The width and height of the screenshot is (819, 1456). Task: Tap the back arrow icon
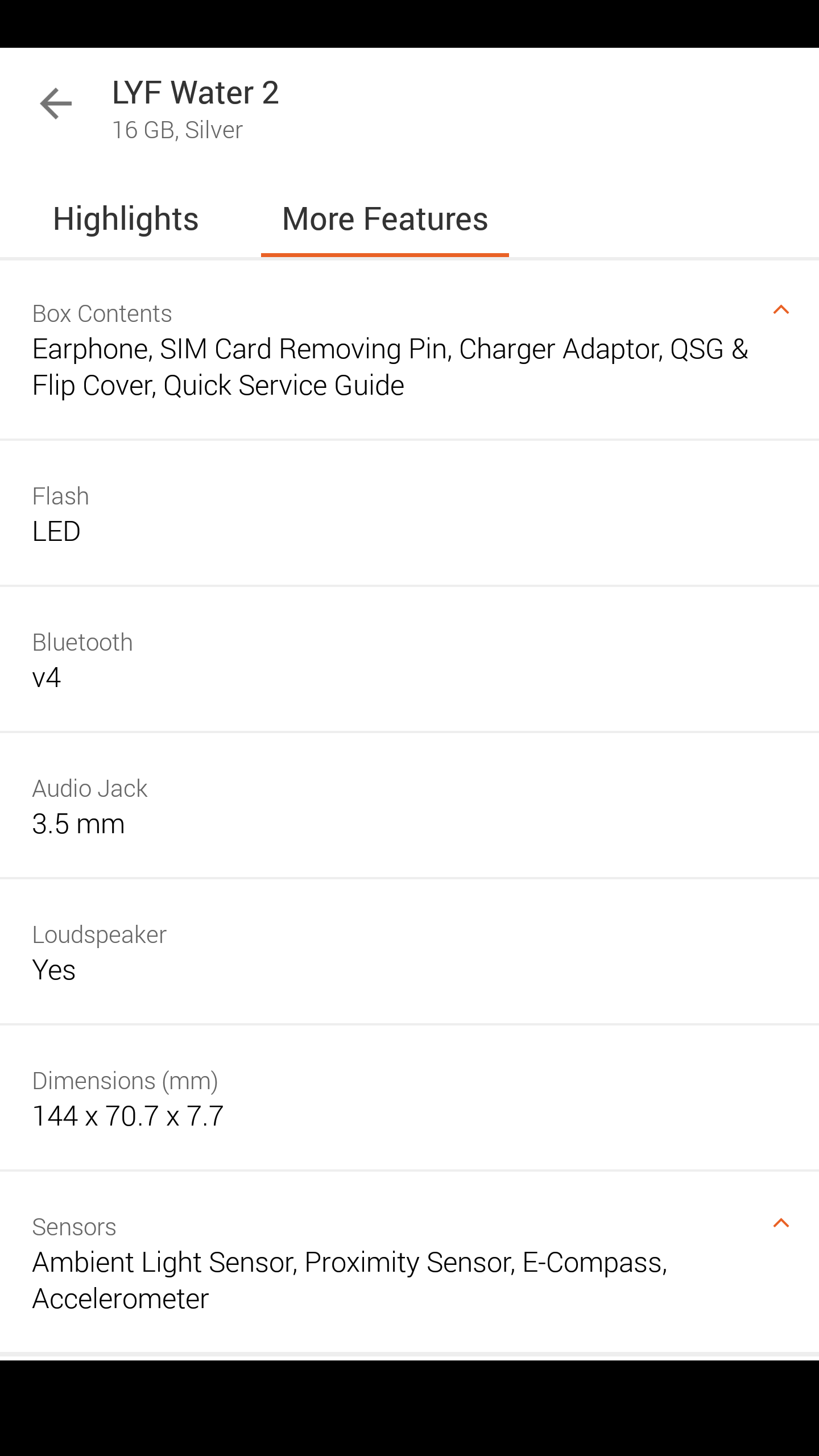(x=56, y=104)
